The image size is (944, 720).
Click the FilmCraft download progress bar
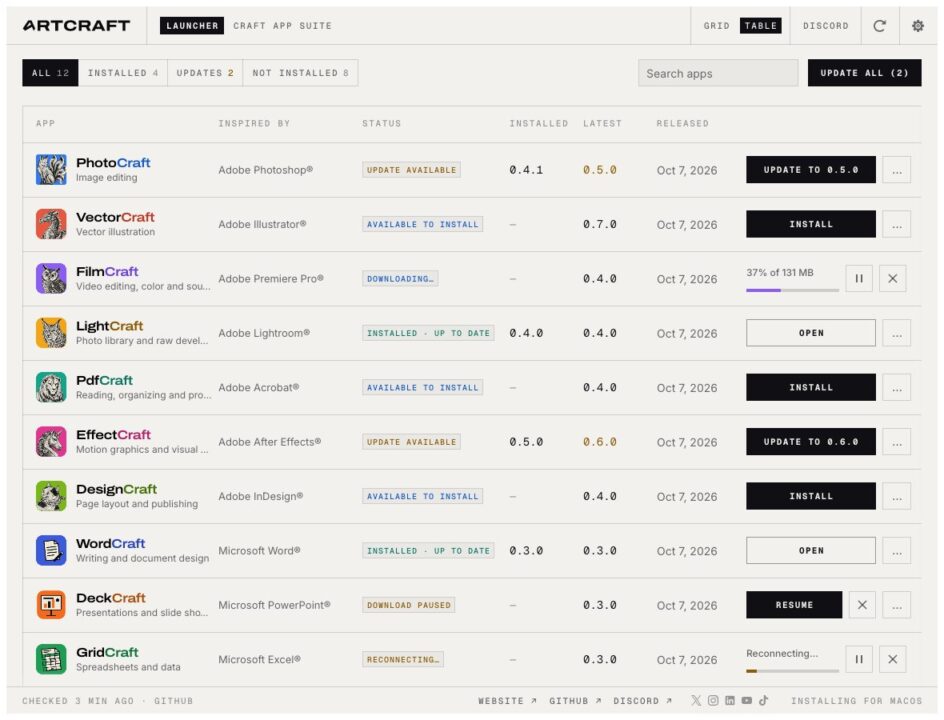792,290
